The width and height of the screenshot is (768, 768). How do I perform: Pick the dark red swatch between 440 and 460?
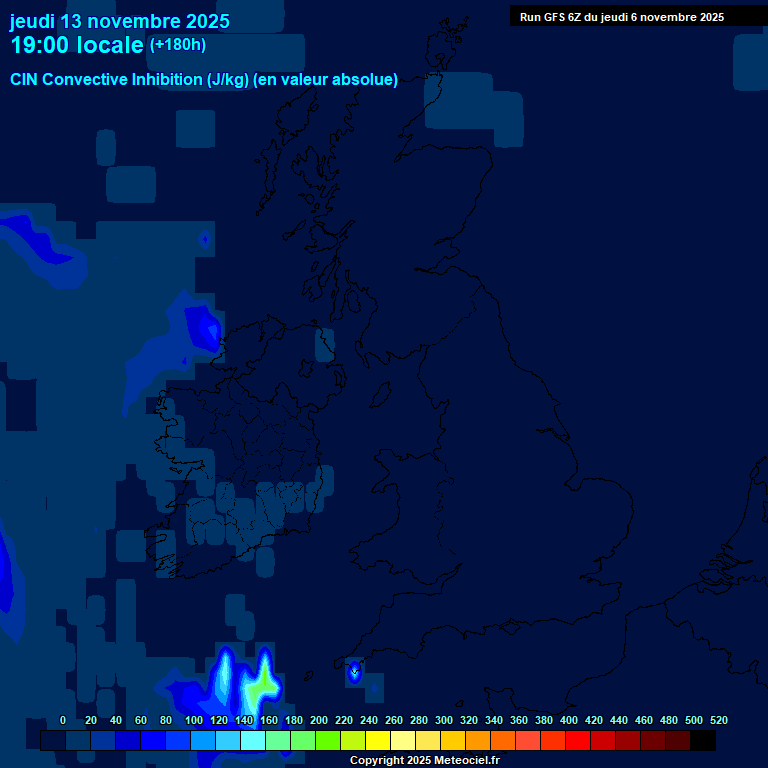pos(627,740)
